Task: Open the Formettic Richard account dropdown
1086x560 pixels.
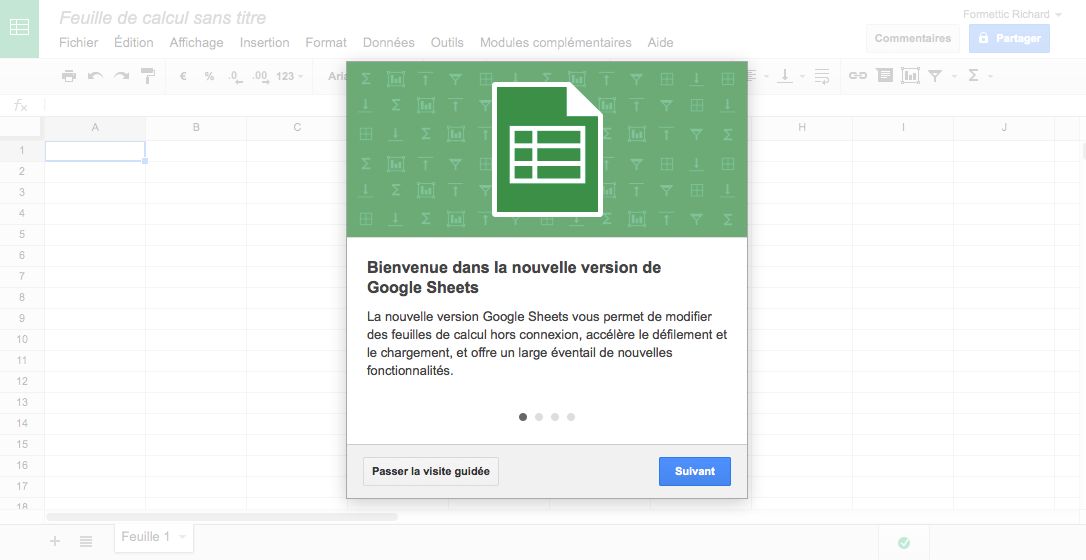Action: (1012, 14)
